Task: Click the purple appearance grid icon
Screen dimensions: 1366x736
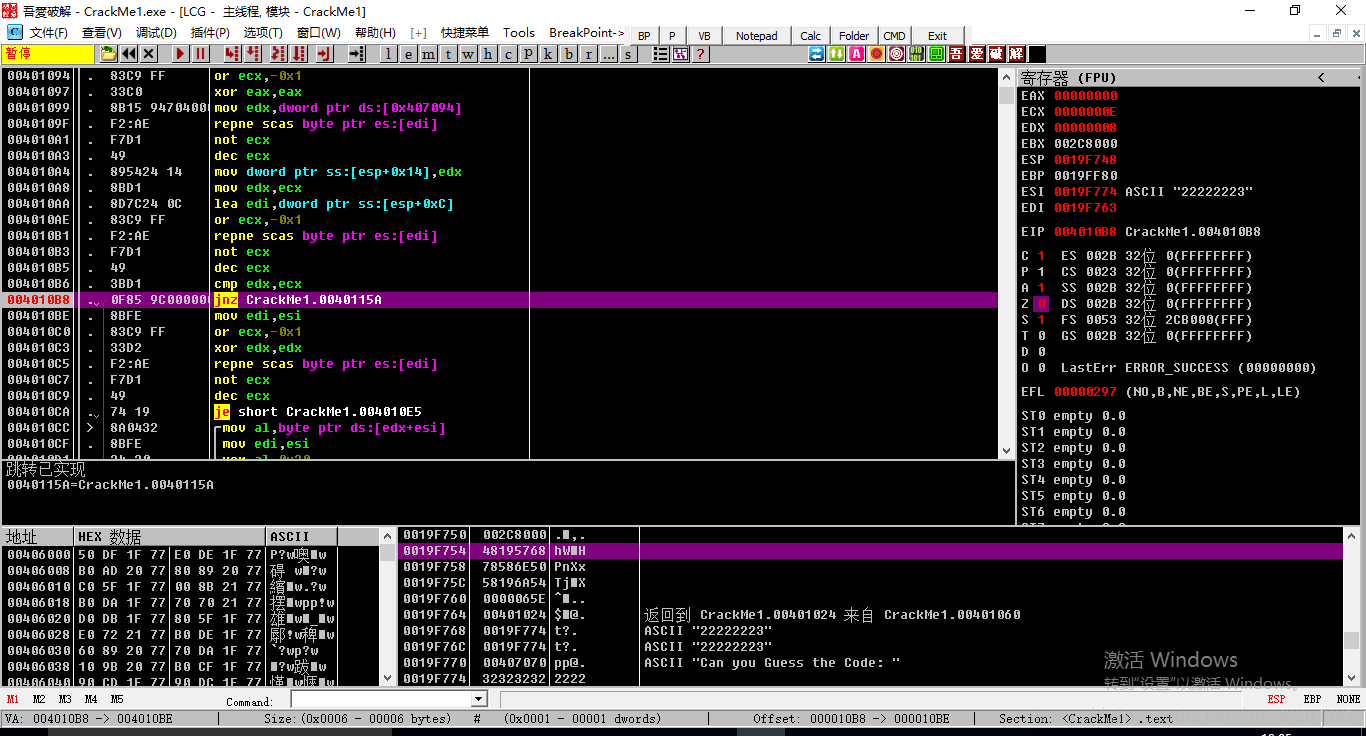Action: pos(681,54)
